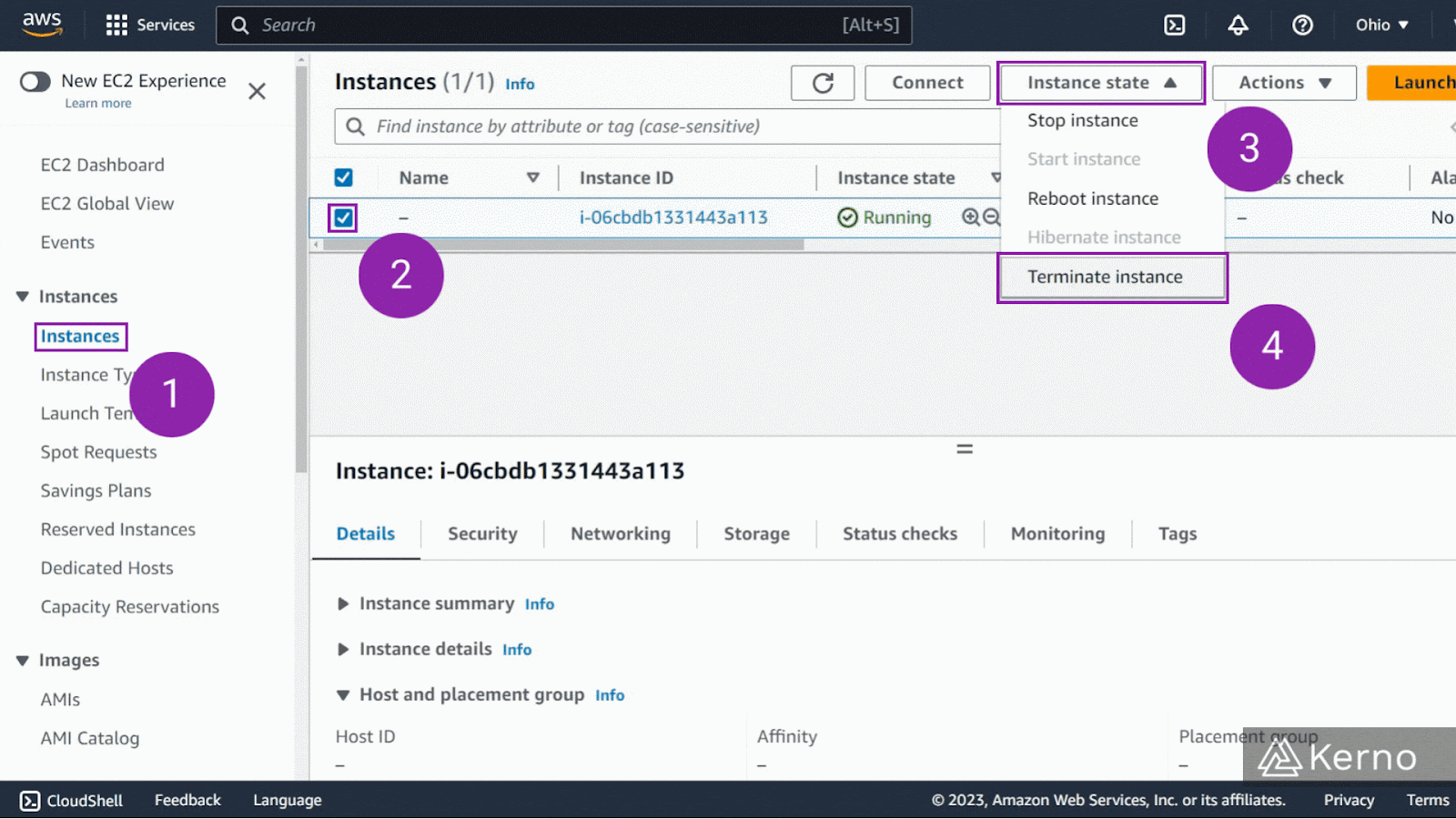The image size is (1456, 819).
Task: Refresh the instances list
Action: pos(823,83)
